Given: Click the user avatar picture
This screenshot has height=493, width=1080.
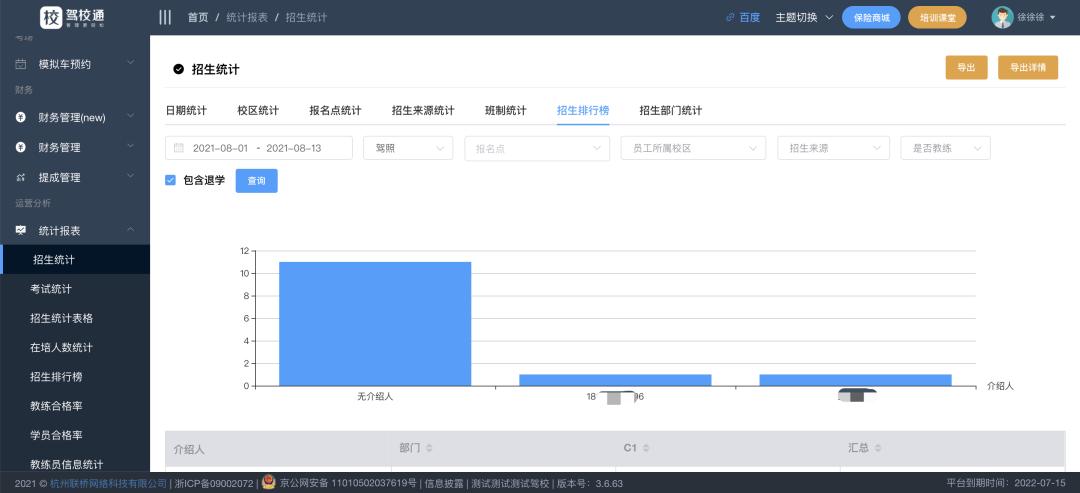Looking at the screenshot, I should [1002, 17].
